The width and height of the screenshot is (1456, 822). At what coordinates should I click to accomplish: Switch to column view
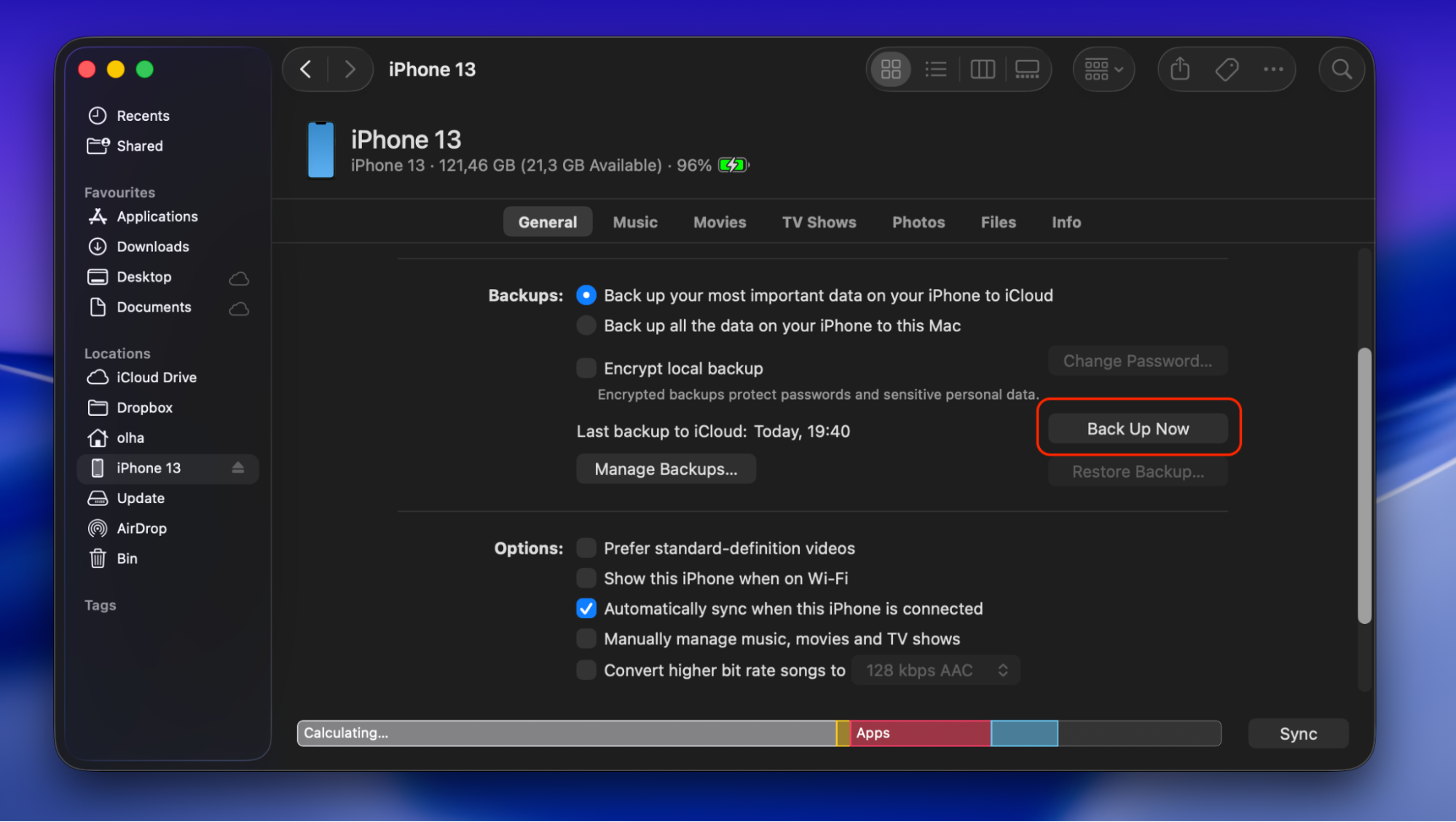tap(983, 70)
